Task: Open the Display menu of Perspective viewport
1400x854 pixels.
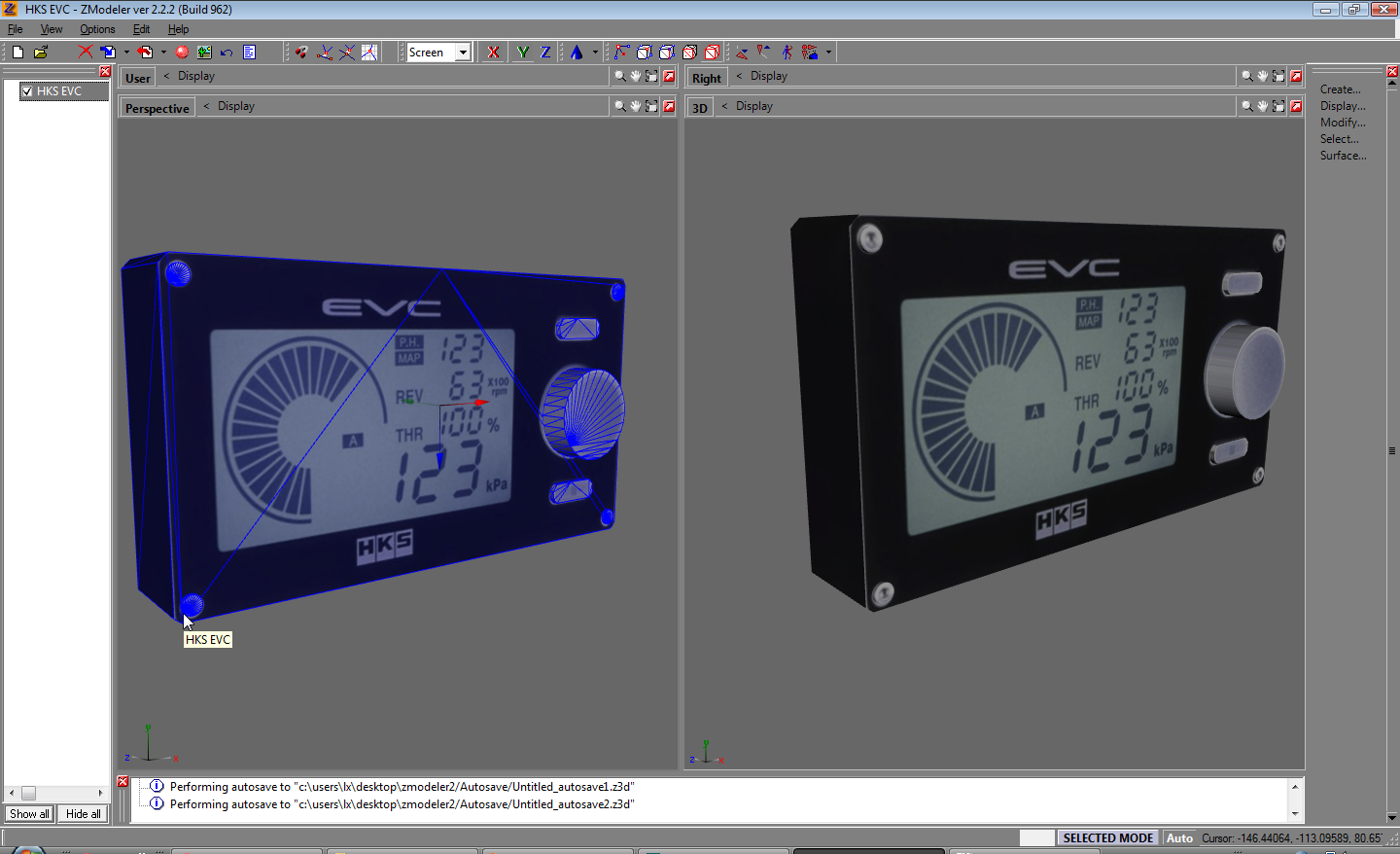Action: click(x=236, y=106)
